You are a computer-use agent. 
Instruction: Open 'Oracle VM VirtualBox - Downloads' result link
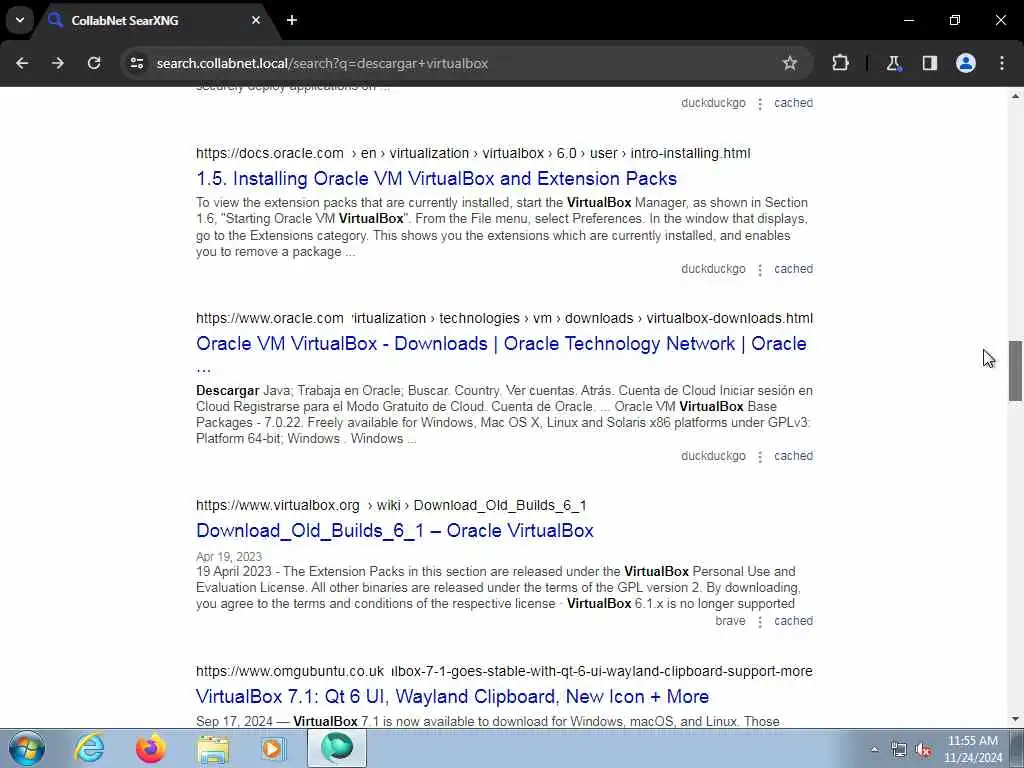tap(501, 344)
